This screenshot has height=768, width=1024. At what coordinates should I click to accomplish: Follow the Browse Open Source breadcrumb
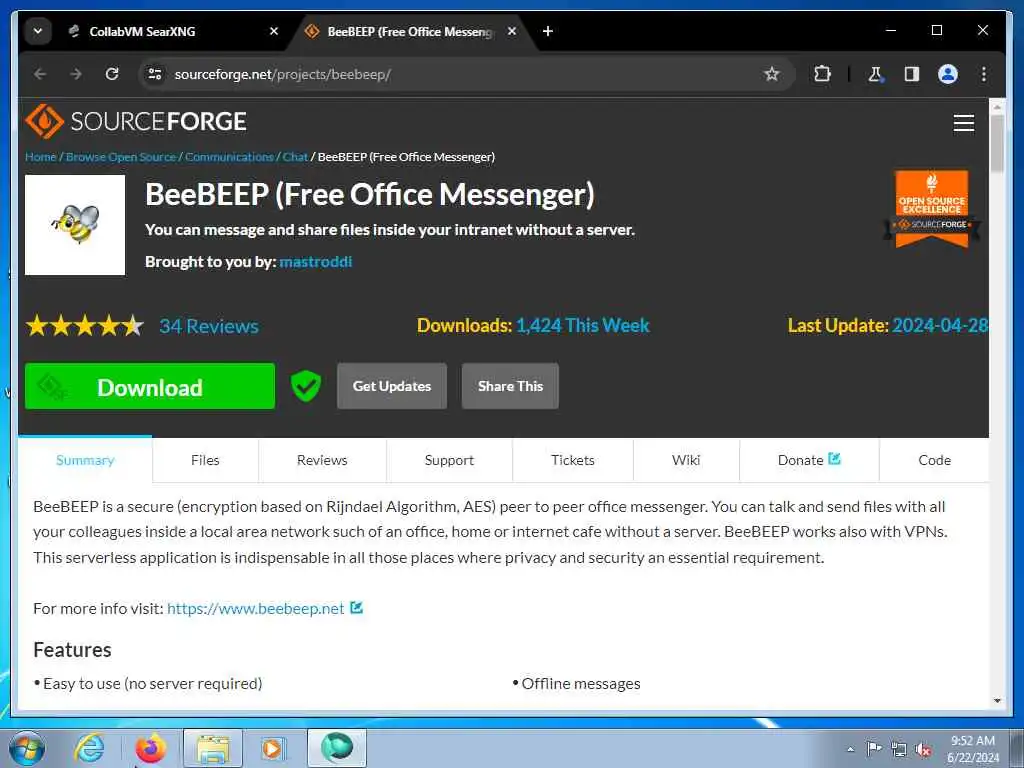(x=121, y=157)
